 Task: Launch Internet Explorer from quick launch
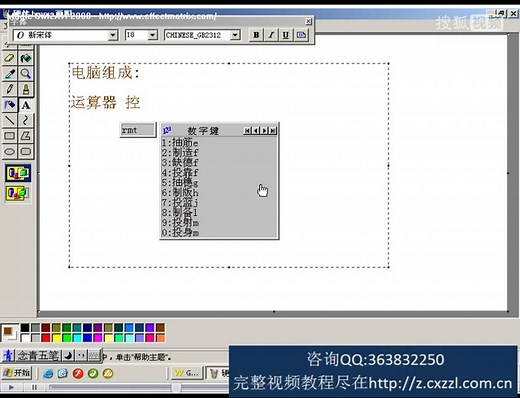click(x=48, y=373)
